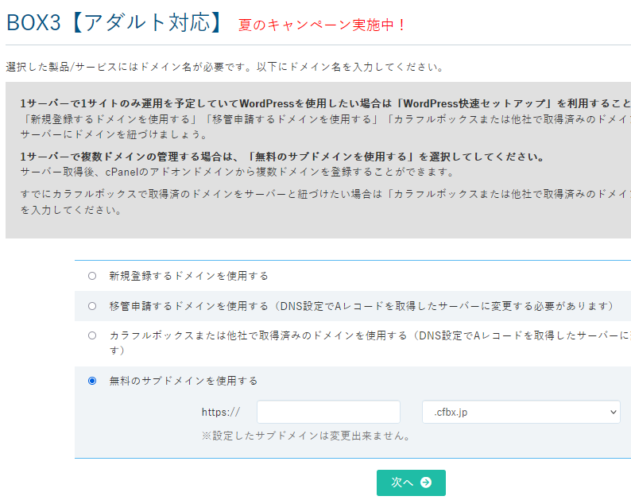This screenshot has height=500, width=631.
Task: Click the note saying subdomain cannot be changed
Action: pos(307,436)
